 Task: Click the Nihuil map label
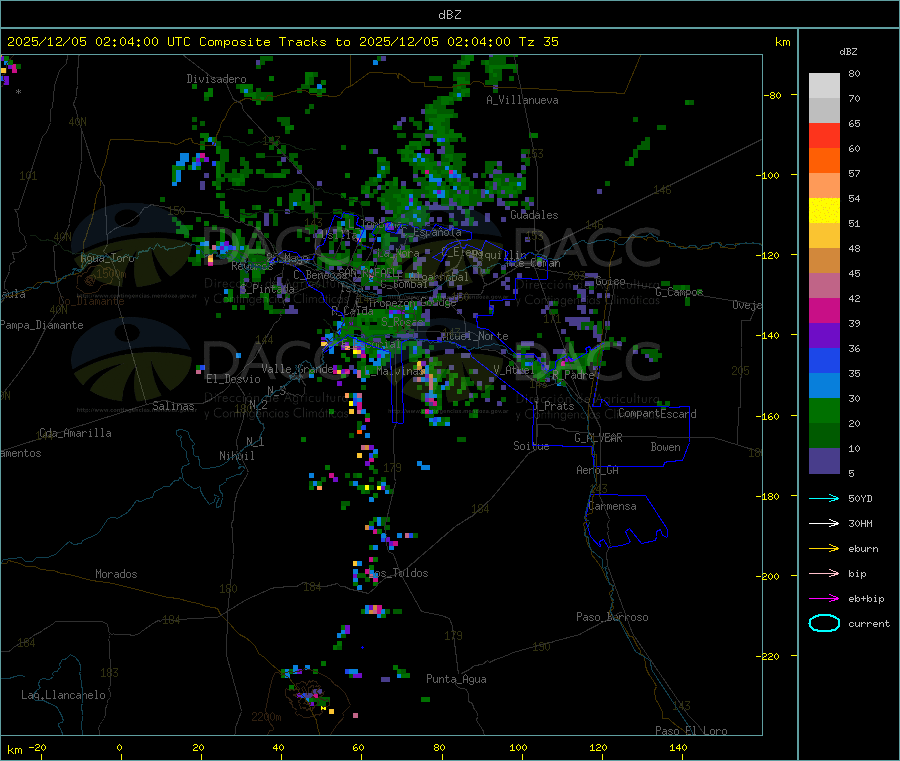coord(236,456)
